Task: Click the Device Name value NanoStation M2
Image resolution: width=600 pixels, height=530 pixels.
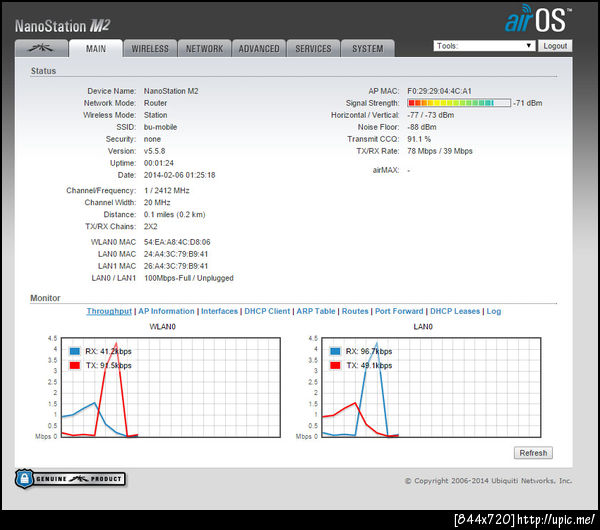Action: pos(171,91)
